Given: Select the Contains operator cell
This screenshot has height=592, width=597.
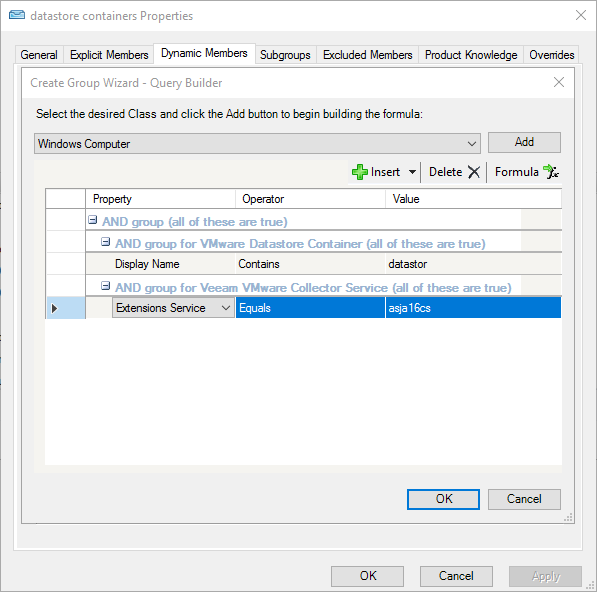Looking at the screenshot, I should click(x=310, y=264).
